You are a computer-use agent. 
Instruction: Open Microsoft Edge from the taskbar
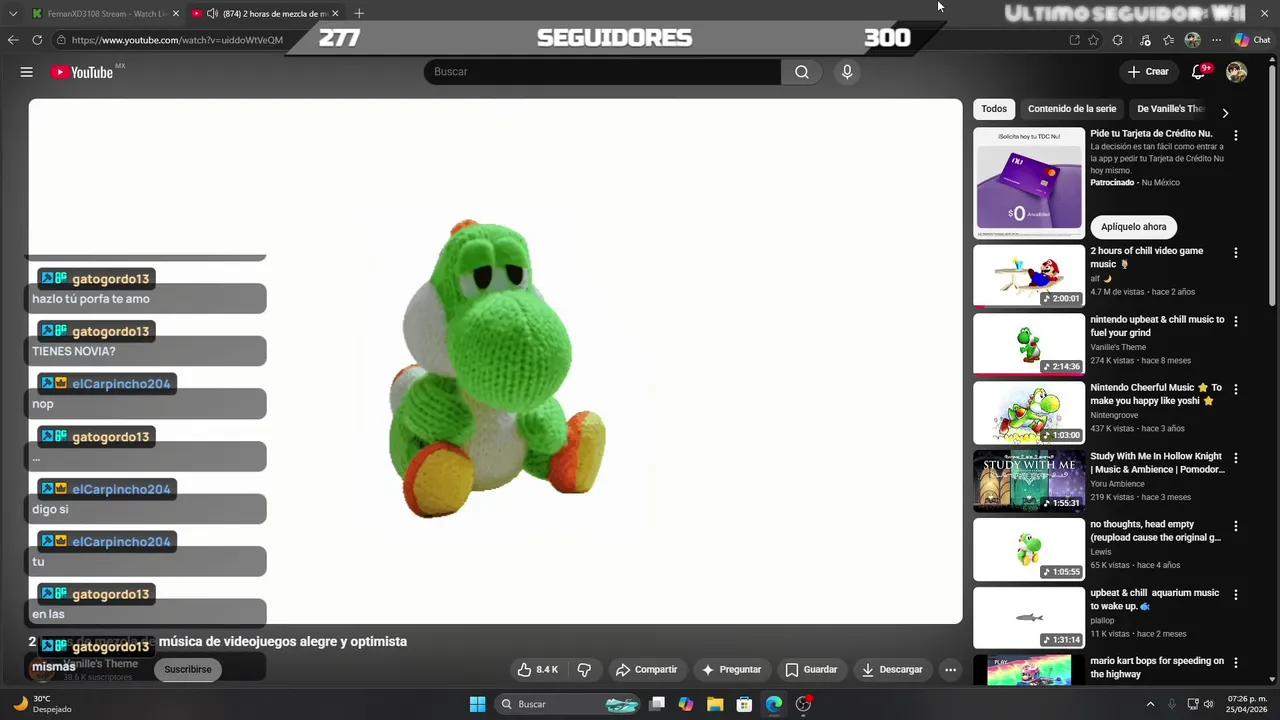tap(774, 704)
